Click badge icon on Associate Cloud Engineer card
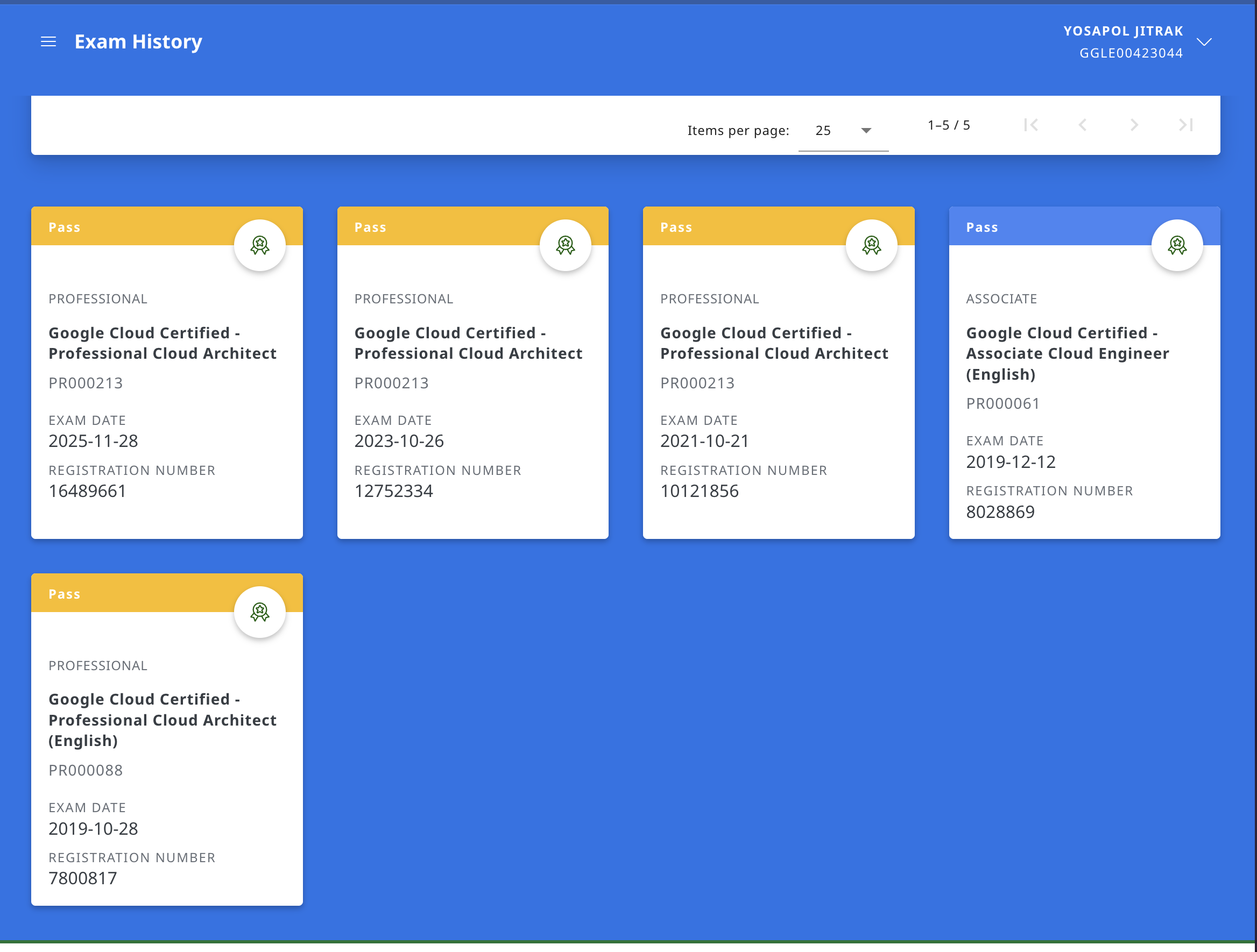This screenshot has height=952, width=1257. point(1177,245)
